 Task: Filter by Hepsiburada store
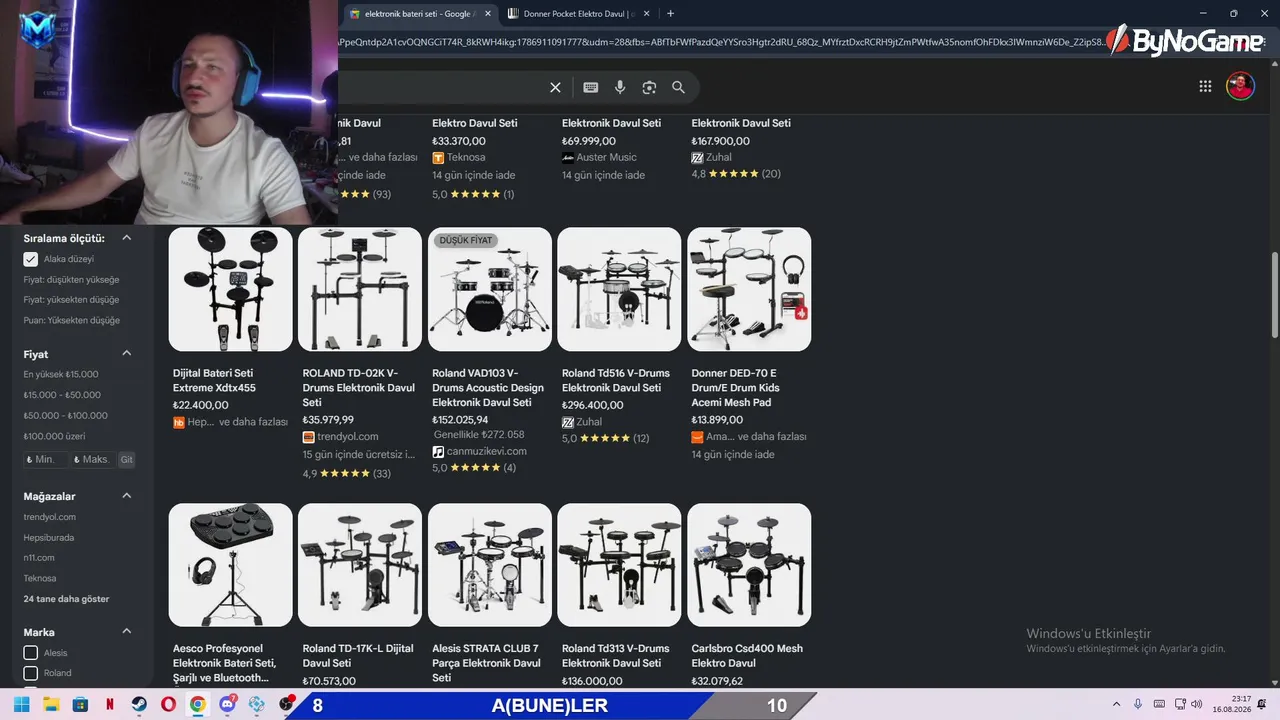tap(49, 538)
